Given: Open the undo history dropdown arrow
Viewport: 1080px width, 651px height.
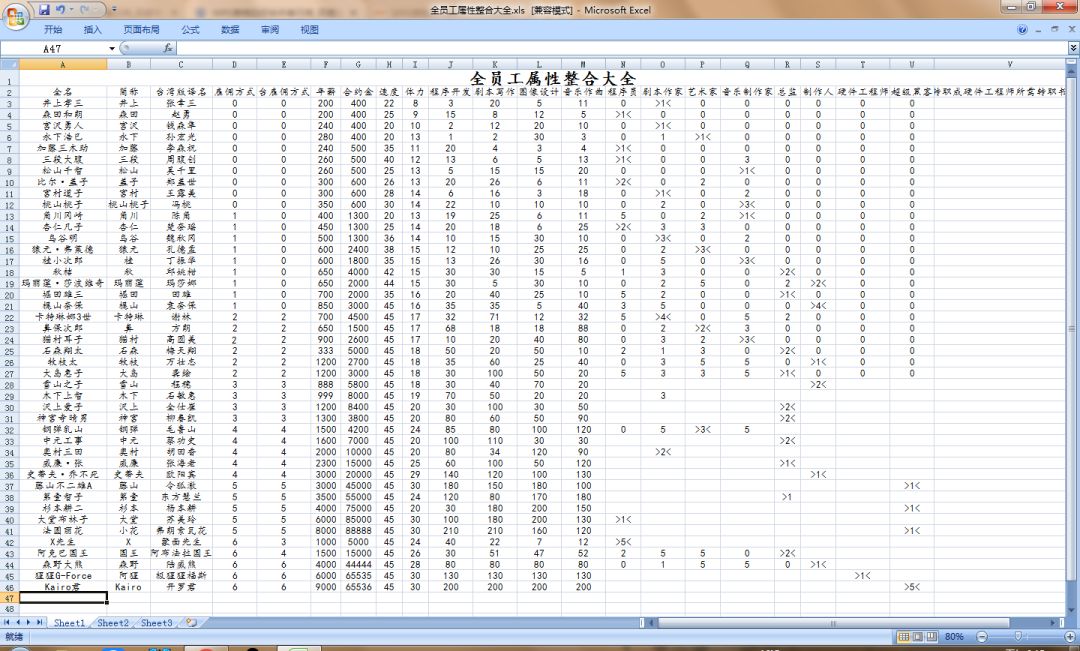Looking at the screenshot, I should (x=71, y=10).
